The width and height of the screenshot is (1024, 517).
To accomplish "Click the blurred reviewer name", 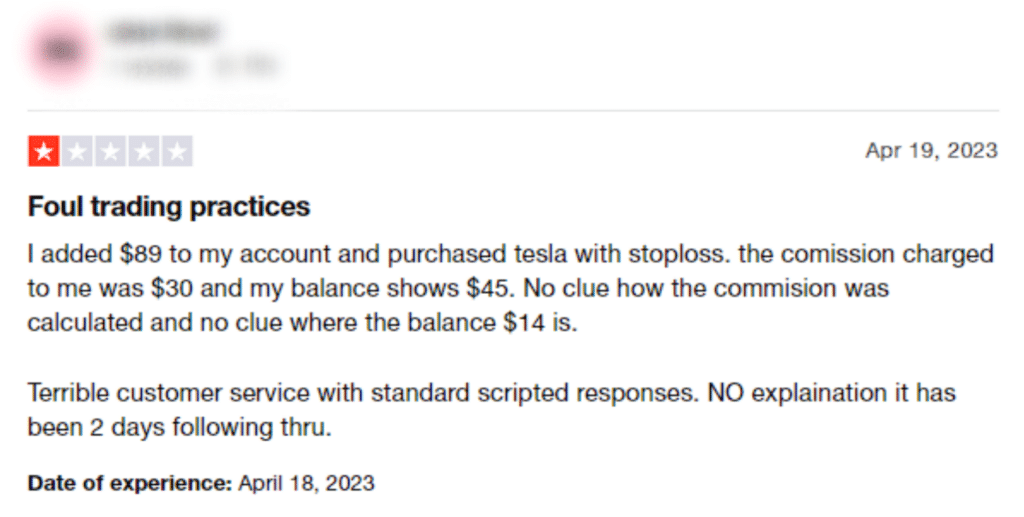I will click(163, 31).
